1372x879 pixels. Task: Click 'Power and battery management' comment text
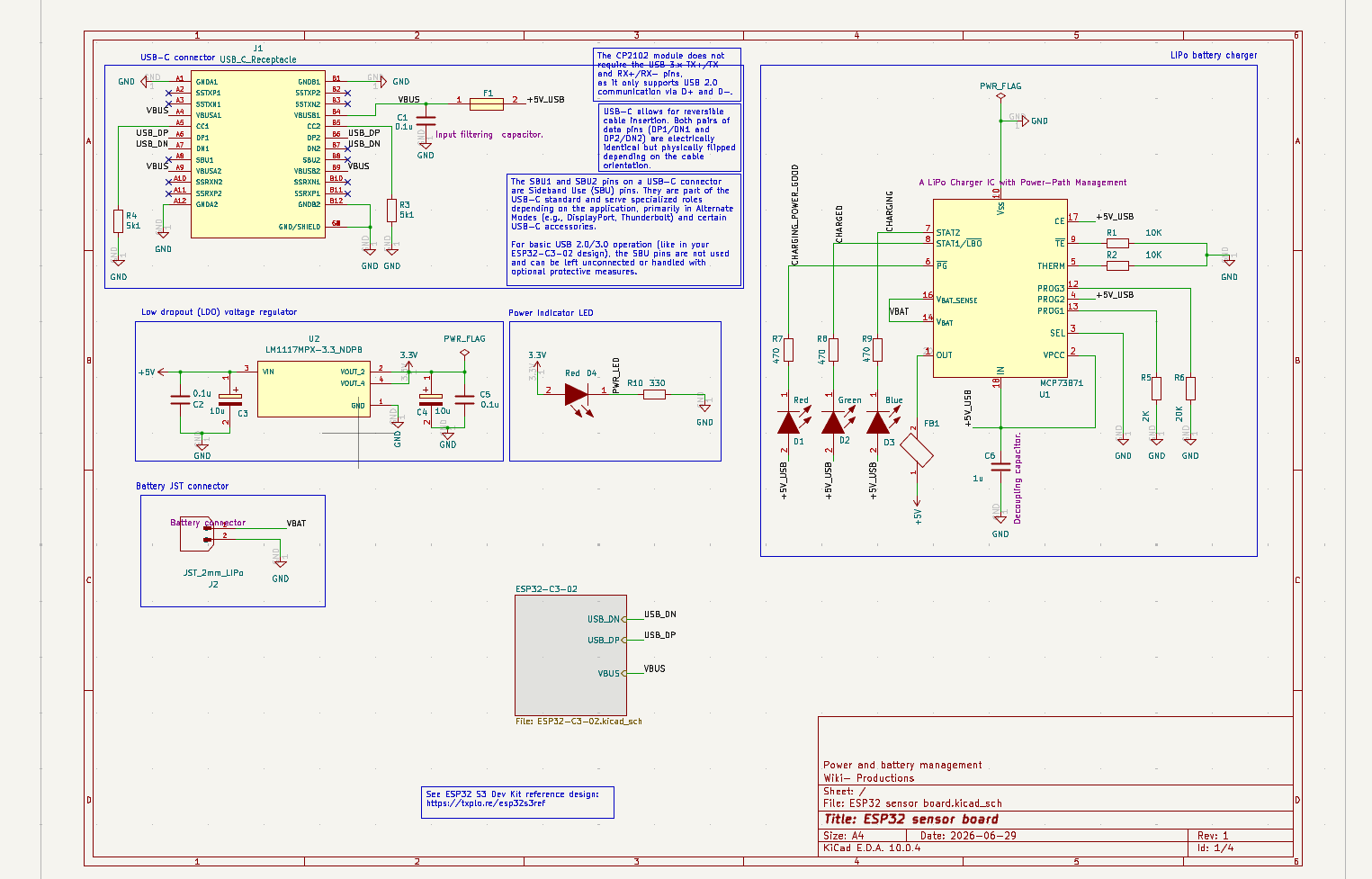coord(903,765)
